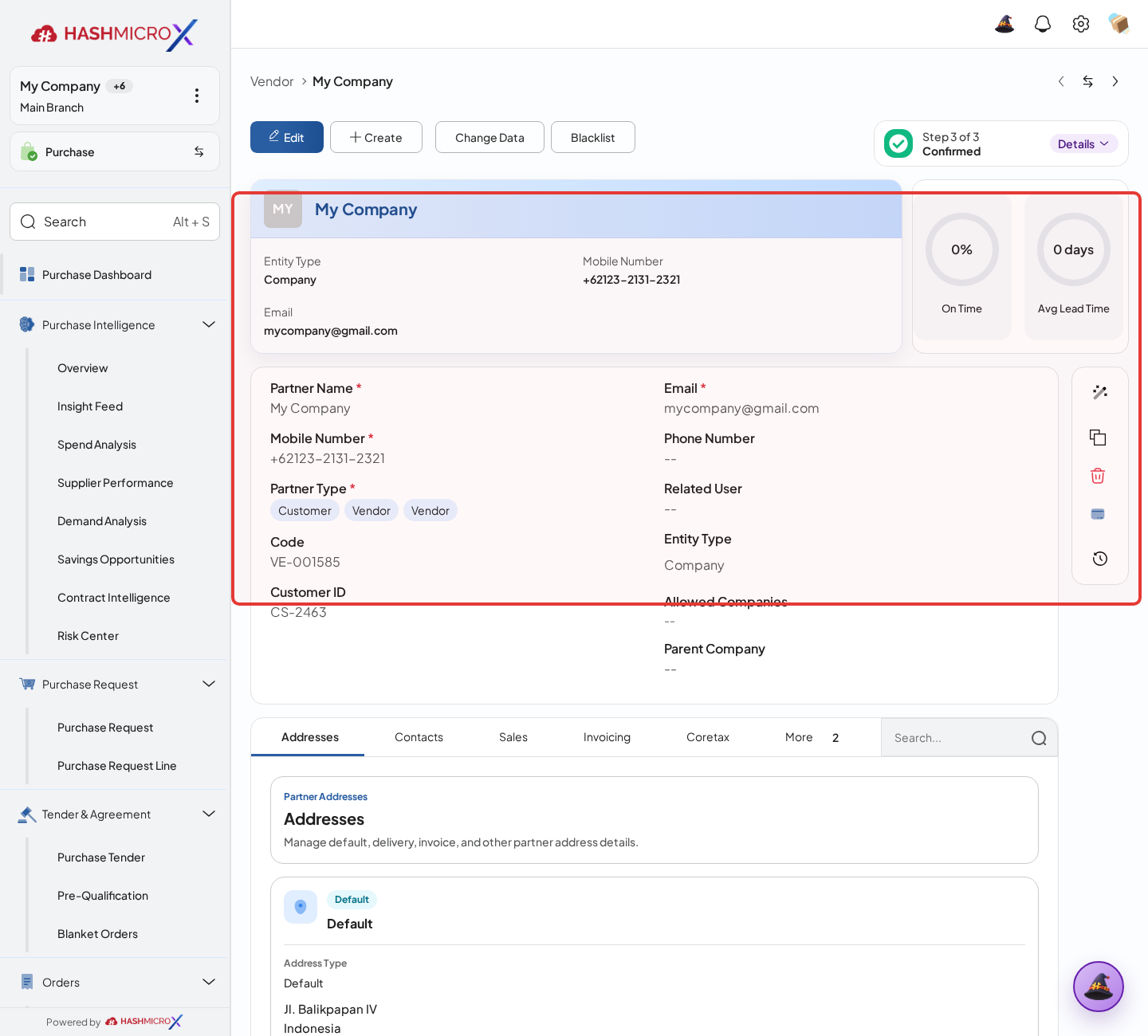This screenshot has height=1036, width=1148.
Task: Click the 0 days Avg Lead Time ring
Action: pos(1074,249)
